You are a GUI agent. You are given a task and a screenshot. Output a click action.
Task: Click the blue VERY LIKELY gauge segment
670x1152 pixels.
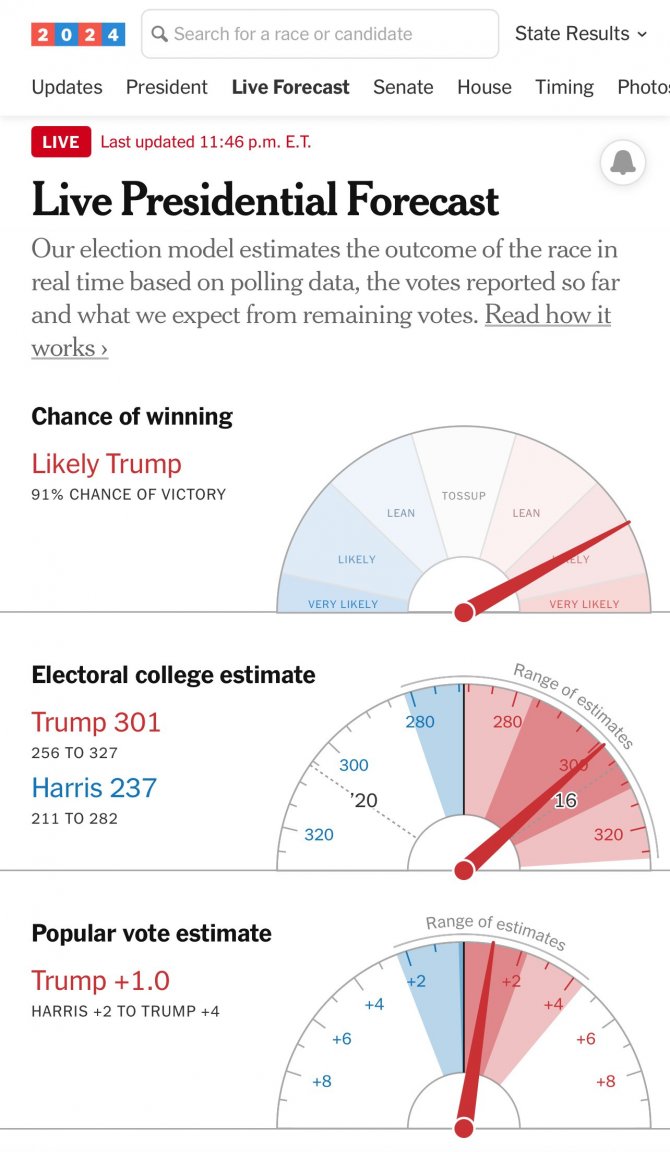pyautogui.click(x=340, y=596)
